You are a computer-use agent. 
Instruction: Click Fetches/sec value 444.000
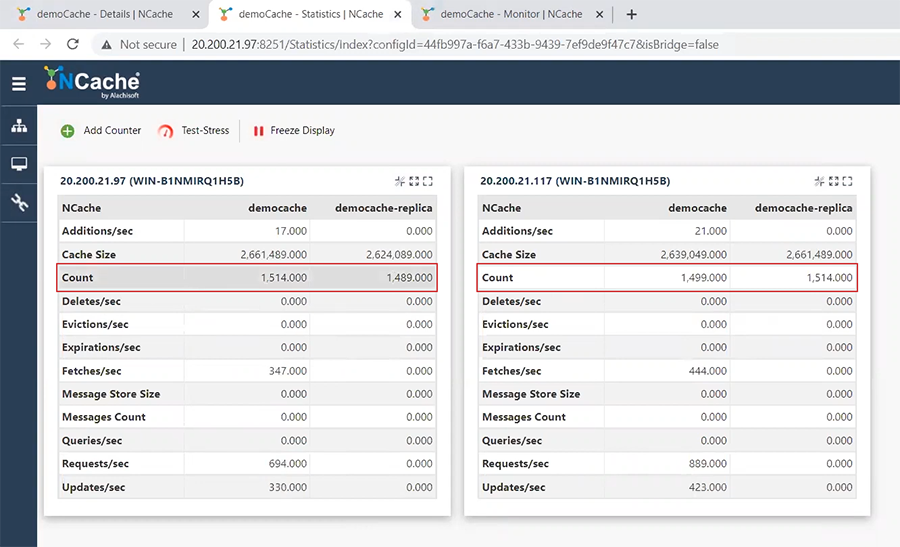[708, 371]
